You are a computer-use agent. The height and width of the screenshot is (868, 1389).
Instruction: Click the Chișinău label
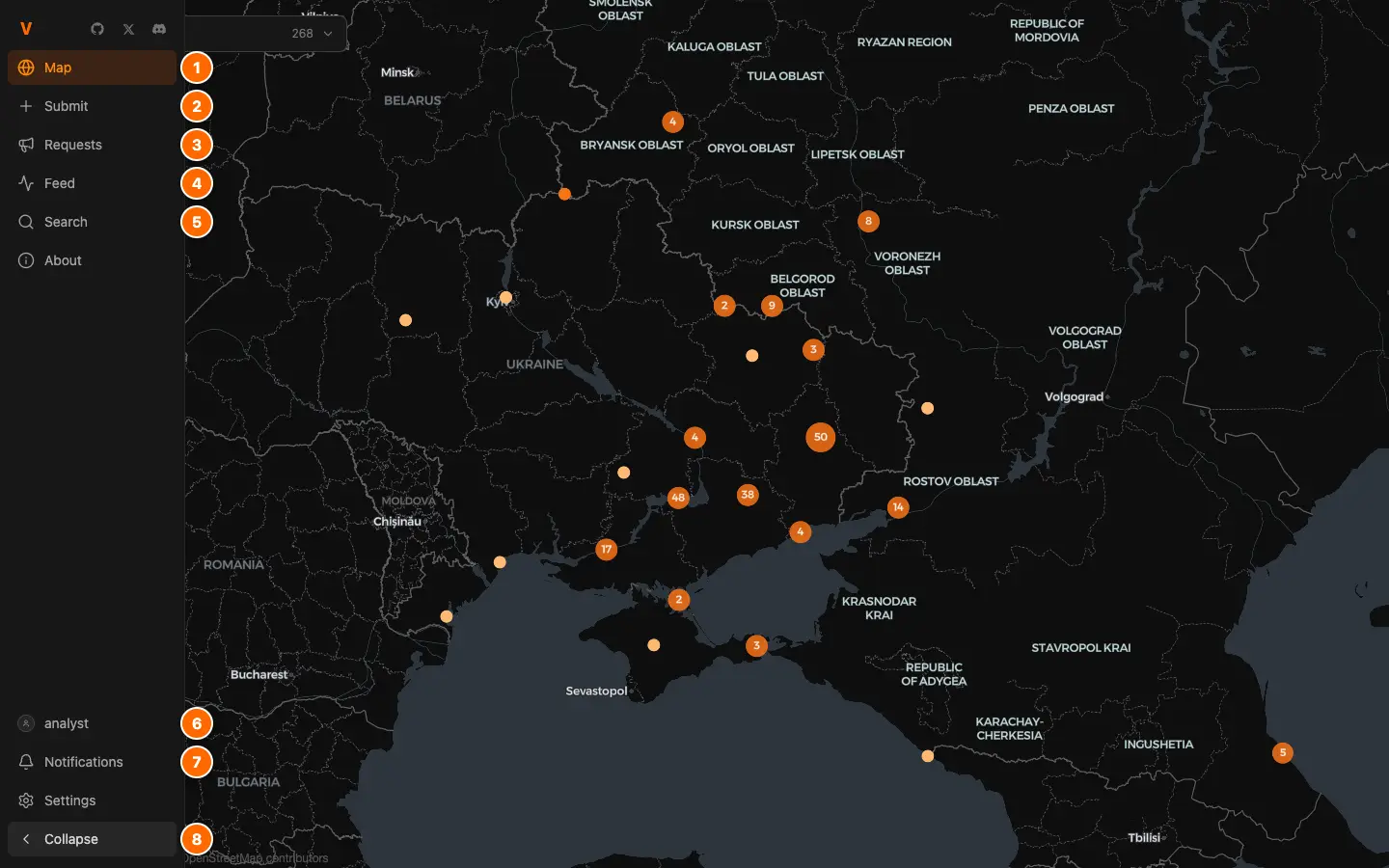pyautogui.click(x=397, y=521)
